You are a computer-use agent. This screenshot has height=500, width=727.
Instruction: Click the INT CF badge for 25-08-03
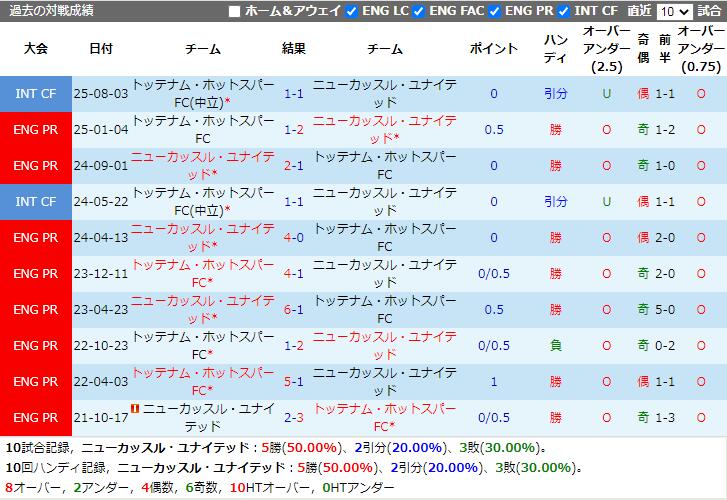(x=36, y=94)
